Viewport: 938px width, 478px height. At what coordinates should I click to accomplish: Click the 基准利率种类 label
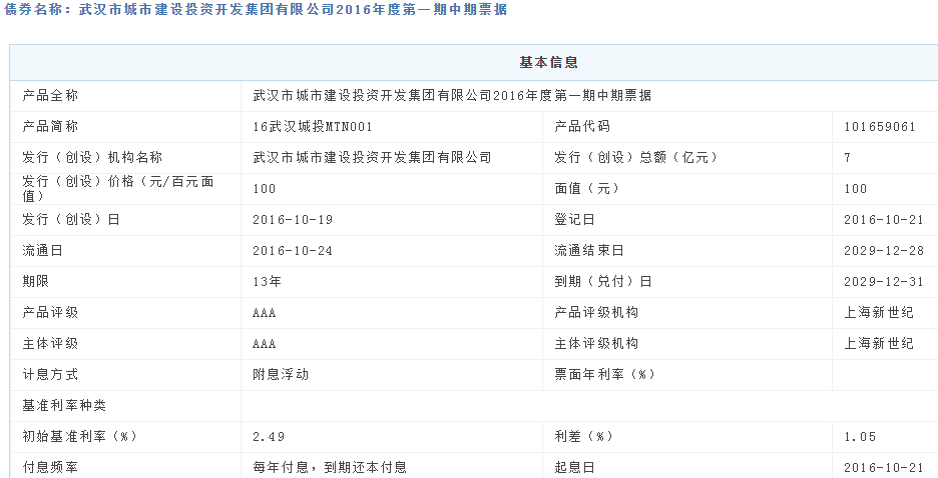(x=64, y=406)
